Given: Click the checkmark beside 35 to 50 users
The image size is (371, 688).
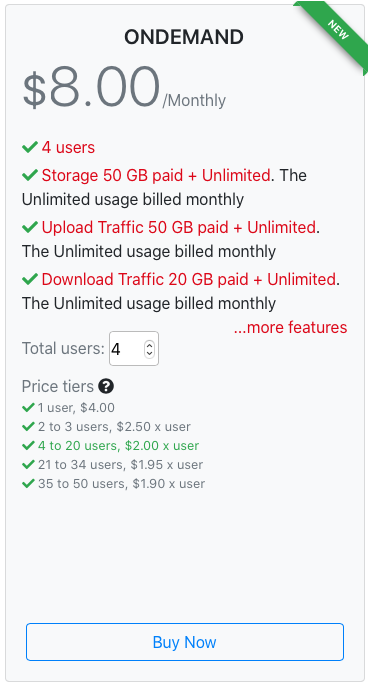Looking at the screenshot, I should point(28,484).
